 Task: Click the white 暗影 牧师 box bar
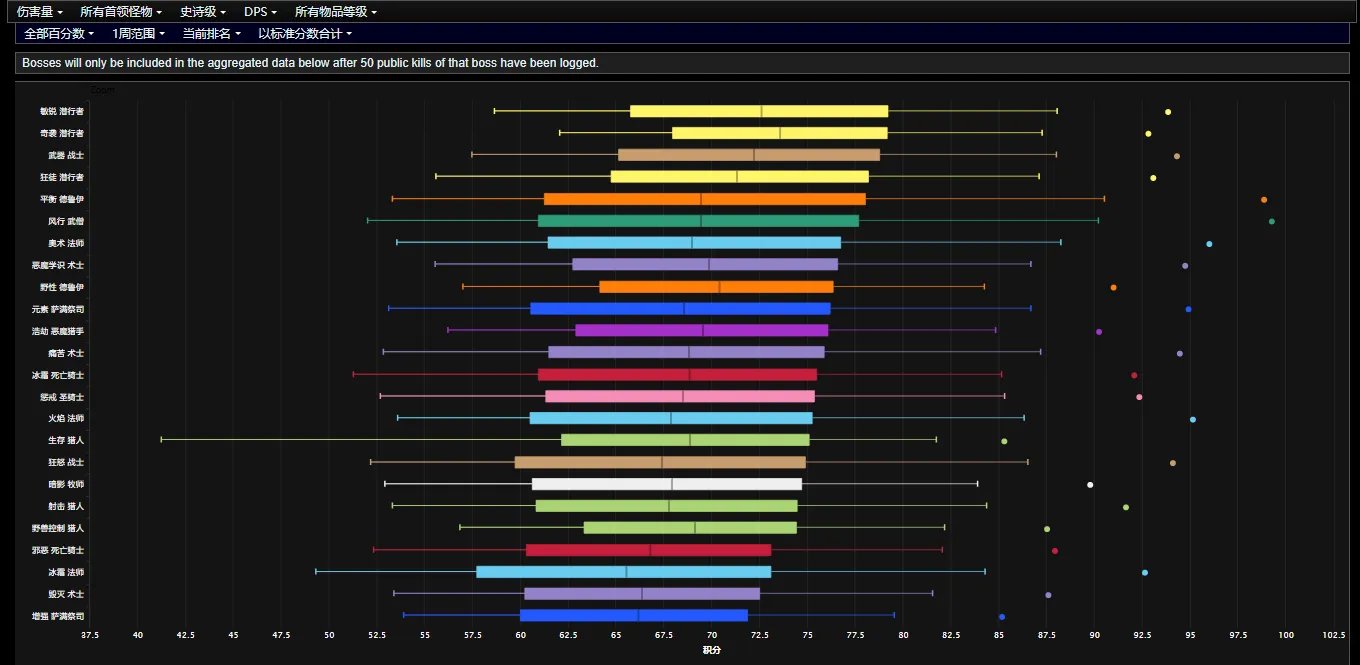pos(666,484)
